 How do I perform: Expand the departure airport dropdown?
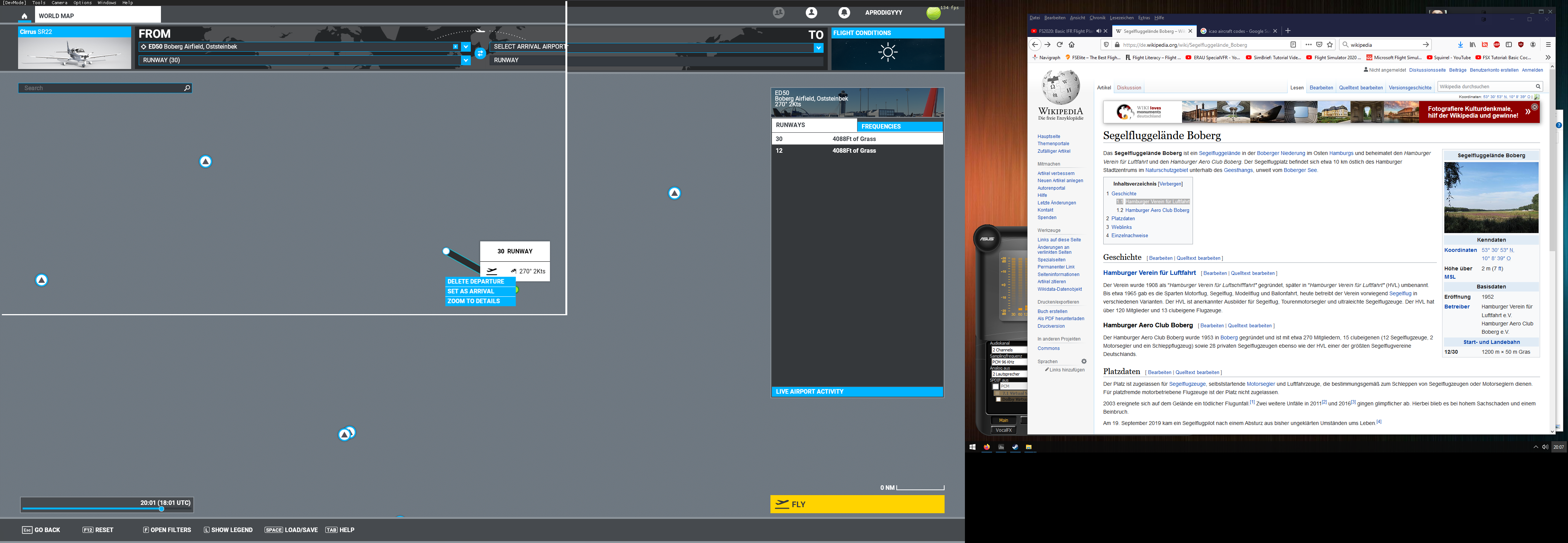pyautogui.click(x=465, y=47)
